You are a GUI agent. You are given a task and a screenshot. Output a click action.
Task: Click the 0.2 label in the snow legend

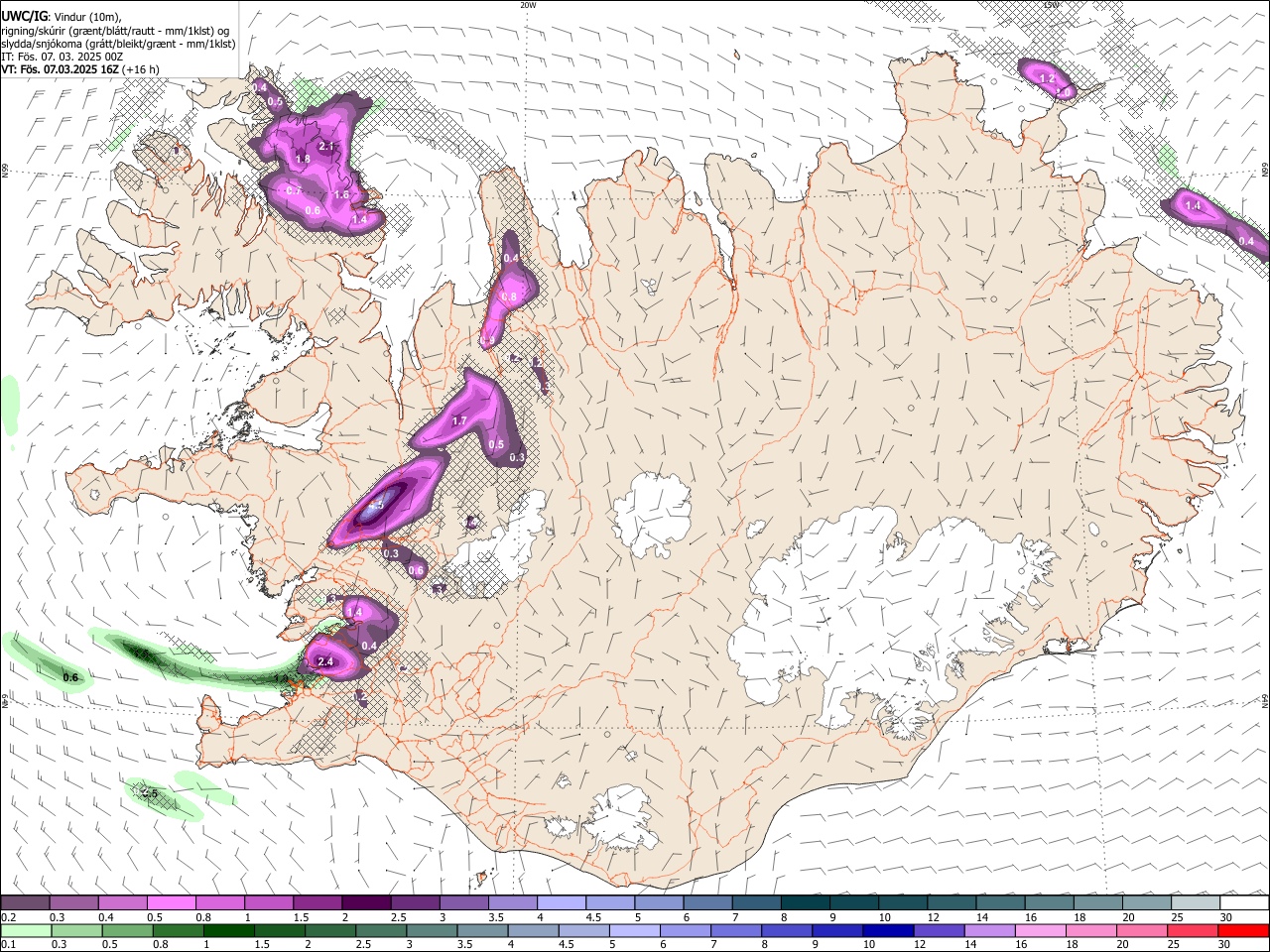pyautogui.click(x=7, y=917)
